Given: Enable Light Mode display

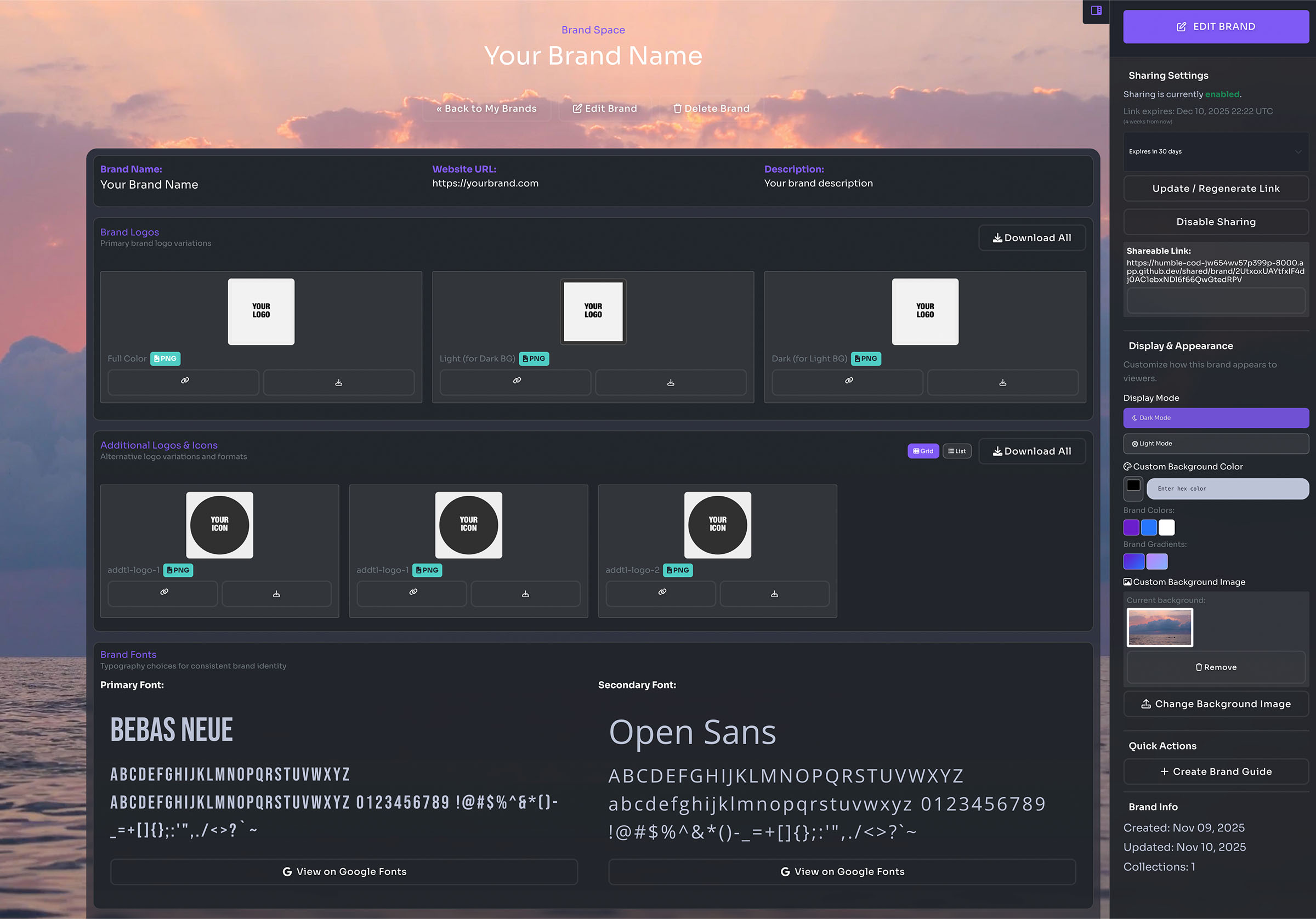Looking at the screenshot, I should point(1216,443).
